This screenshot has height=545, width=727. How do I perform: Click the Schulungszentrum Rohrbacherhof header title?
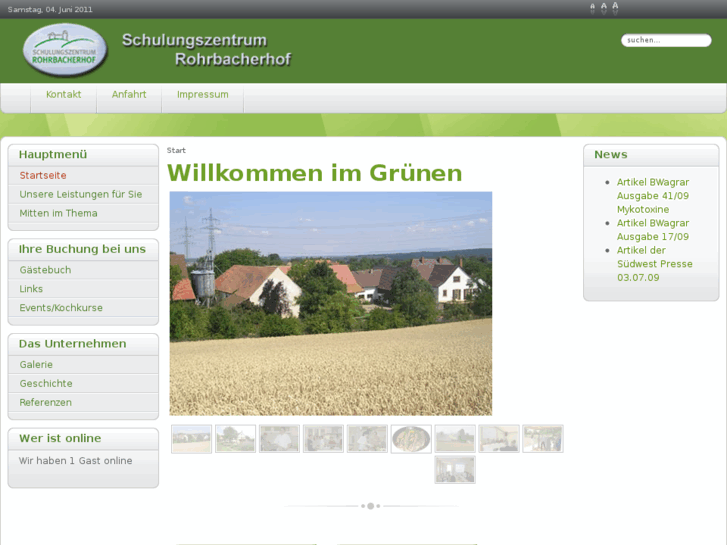pyautogui.click(x=206, y=50)
